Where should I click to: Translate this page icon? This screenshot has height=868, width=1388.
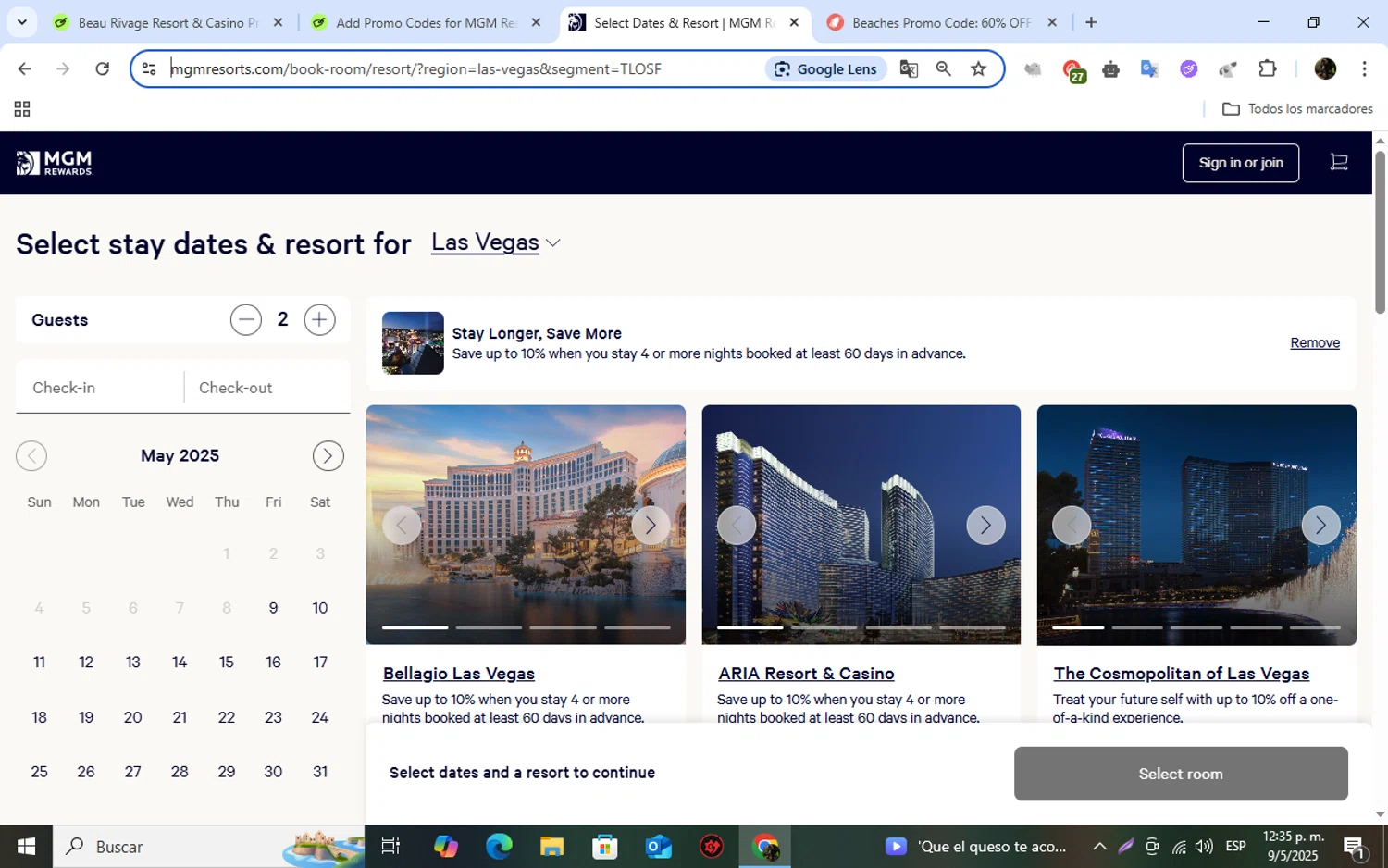(909, 68)
